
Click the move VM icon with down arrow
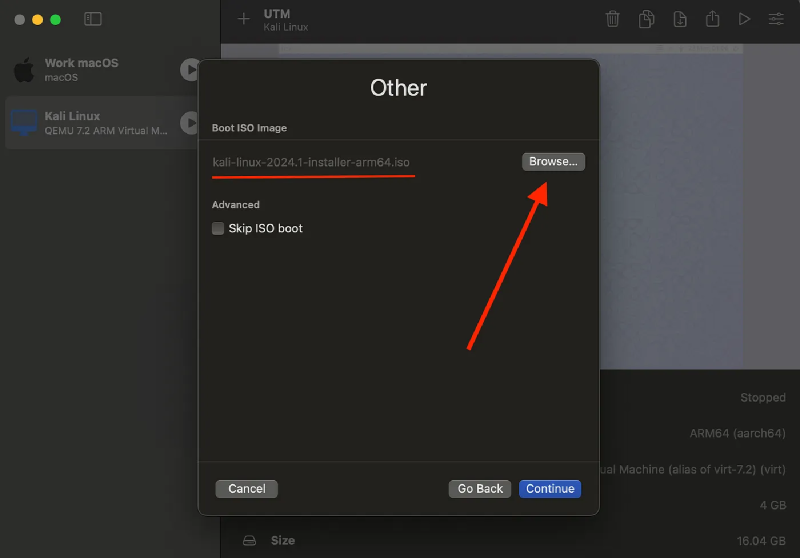pyautogui.click(x=679, y=19)
